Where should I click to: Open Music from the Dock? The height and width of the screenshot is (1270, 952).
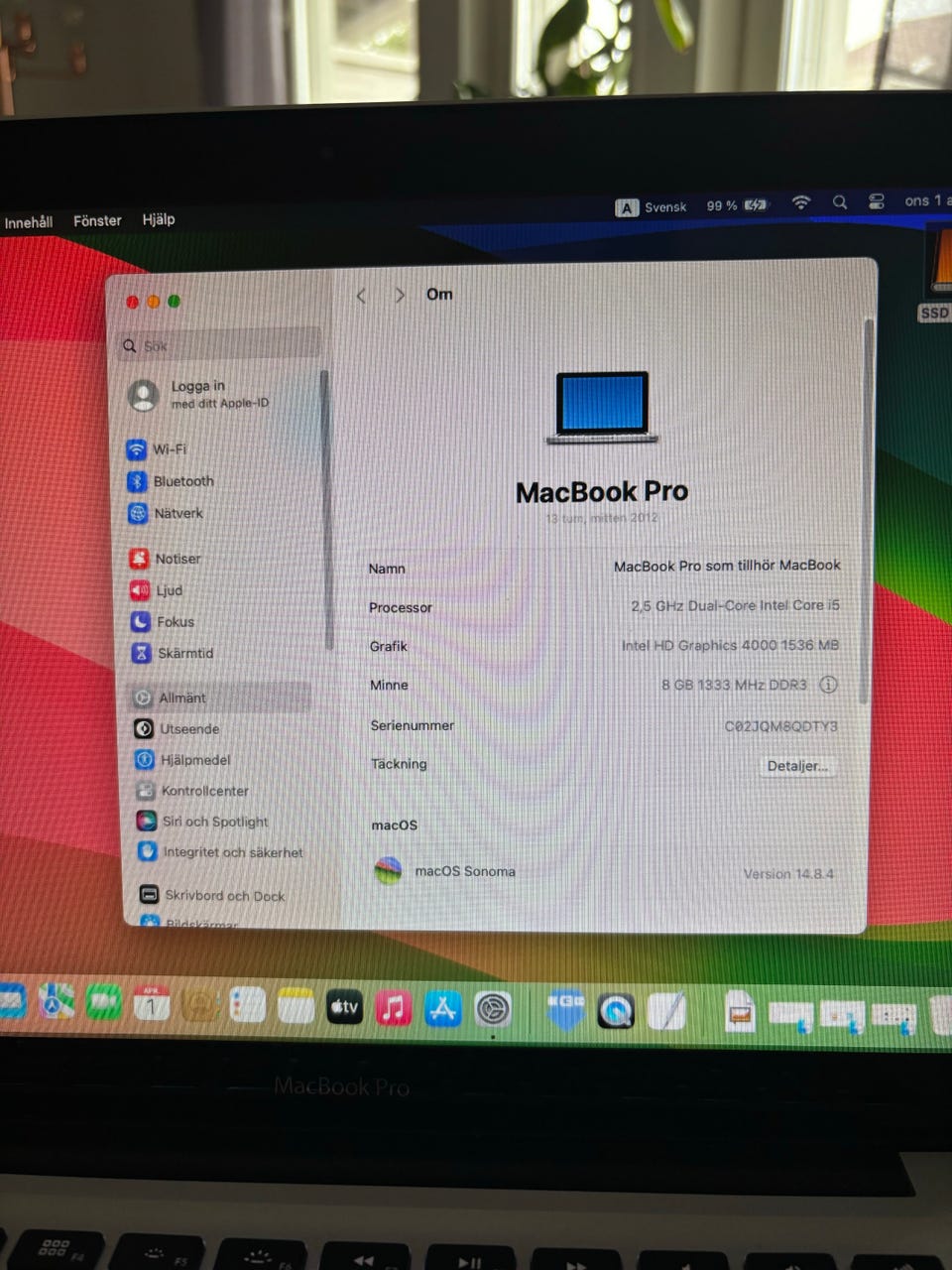click(x=394, y=1008)
